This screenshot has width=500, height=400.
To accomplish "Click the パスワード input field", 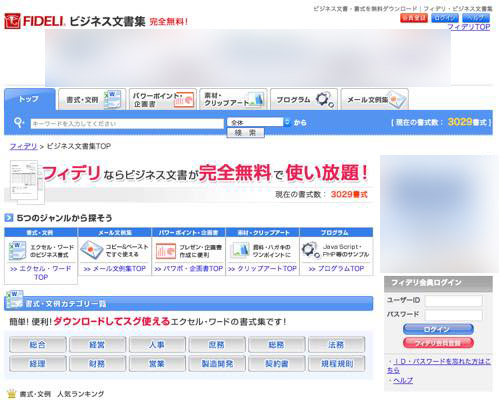I will tap(453, 315).
